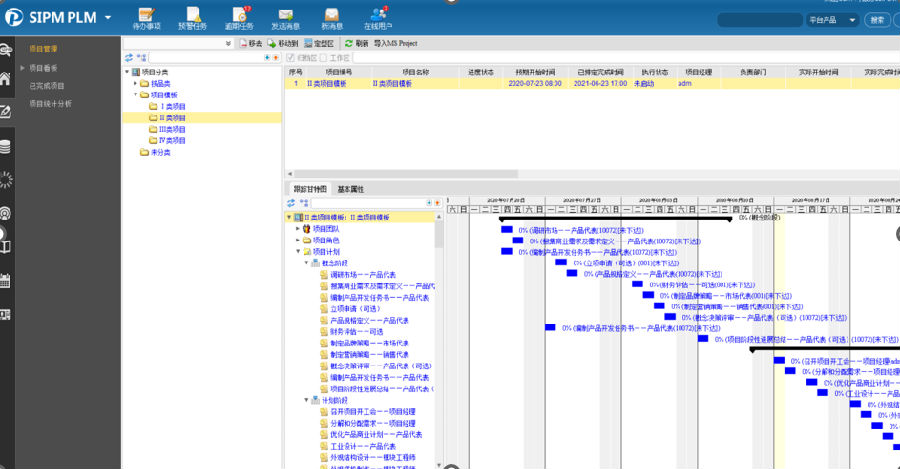This screenshot has height=469, width=900.
Task: Collapse the 项目模板 folder in tree
Action: pyautogui.click(x=135, y=95)
